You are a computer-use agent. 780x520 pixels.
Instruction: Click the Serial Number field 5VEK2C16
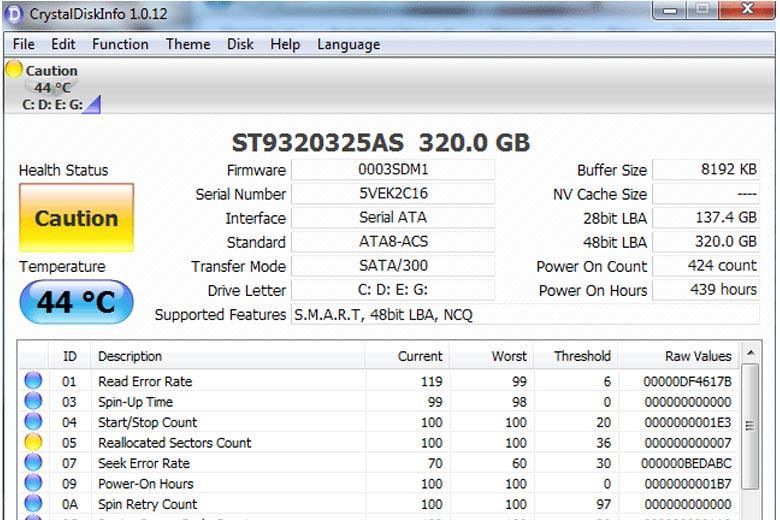point(393,193)
